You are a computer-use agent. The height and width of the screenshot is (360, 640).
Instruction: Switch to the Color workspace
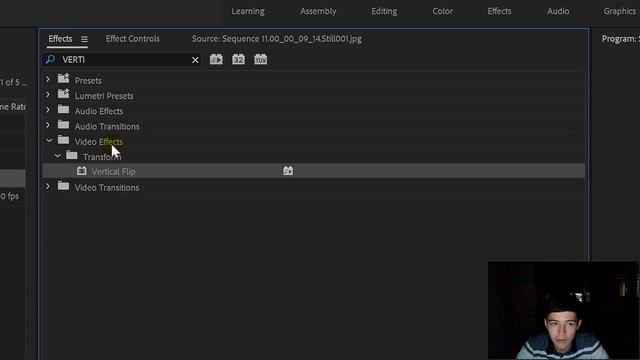442,11
